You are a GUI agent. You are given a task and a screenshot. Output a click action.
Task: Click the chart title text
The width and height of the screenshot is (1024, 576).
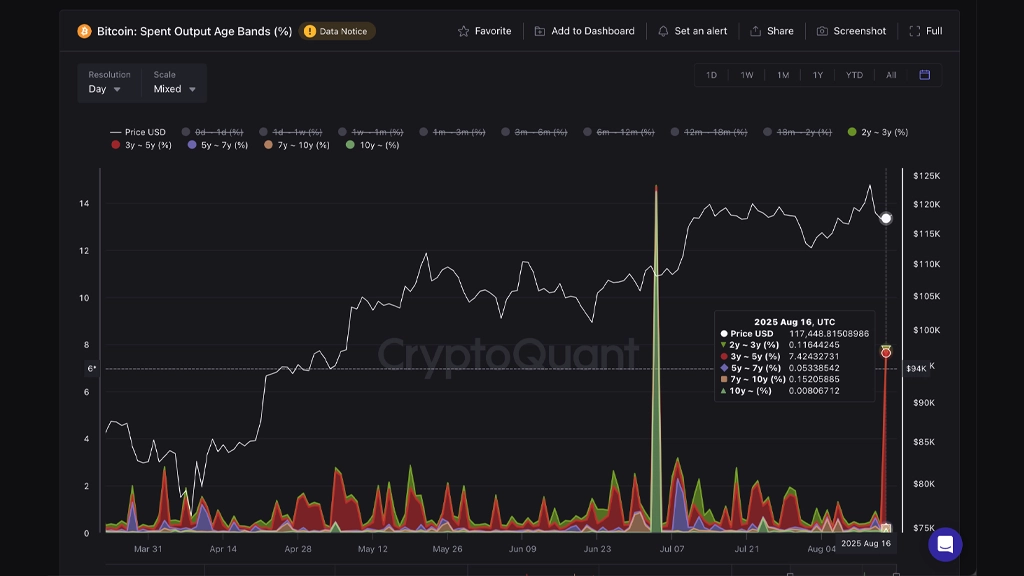pyautogui.click(x=195, y=31)
